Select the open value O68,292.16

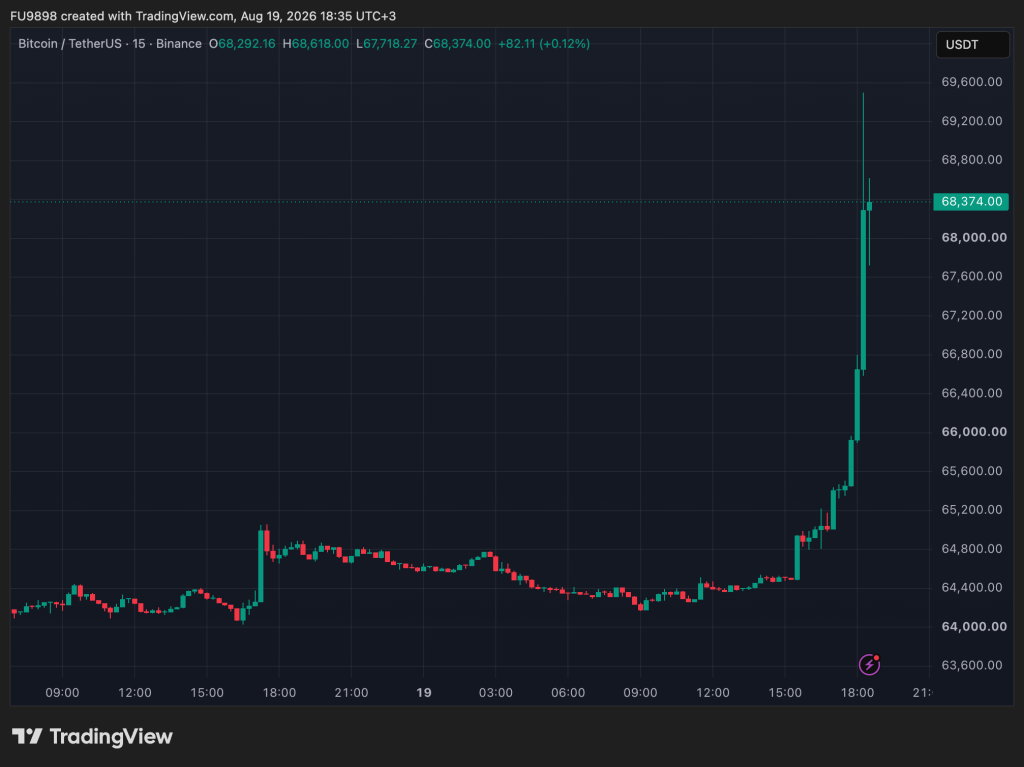242,44
